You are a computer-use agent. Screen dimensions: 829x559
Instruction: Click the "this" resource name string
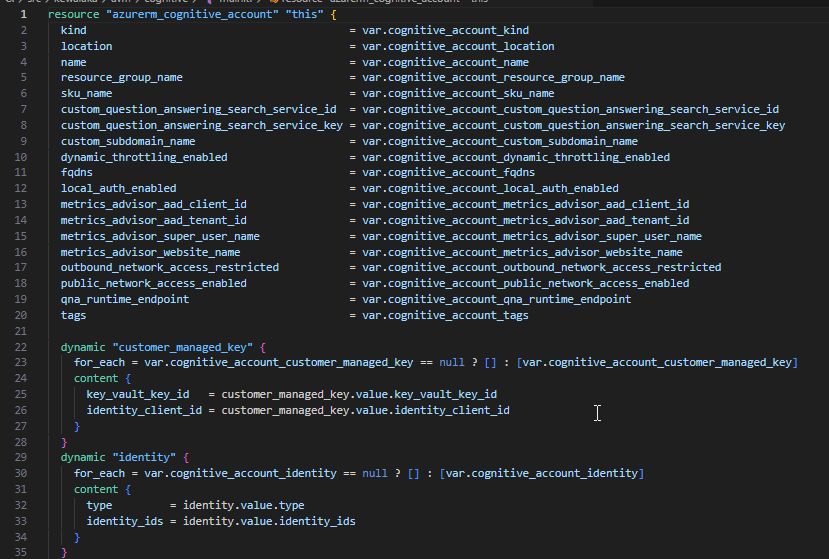(x=305, y=14)
